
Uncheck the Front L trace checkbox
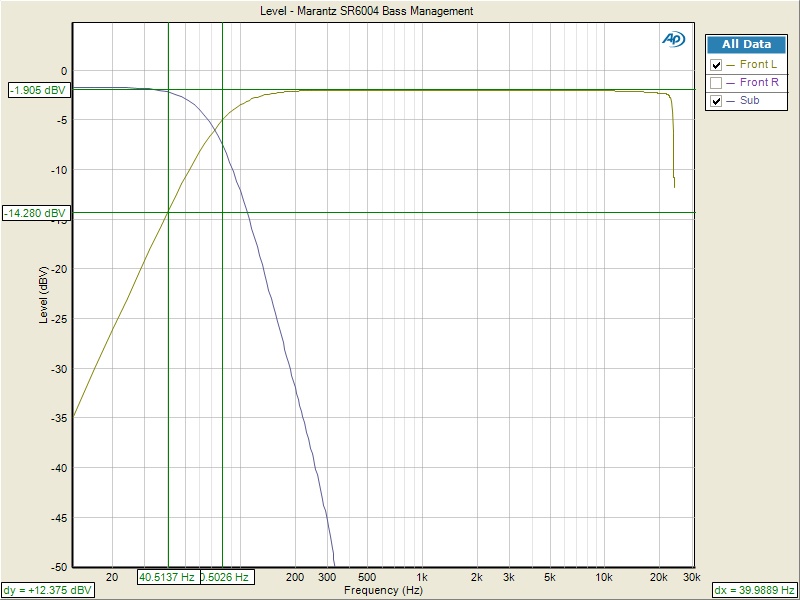pyautogui.click(x=716, y=65)
